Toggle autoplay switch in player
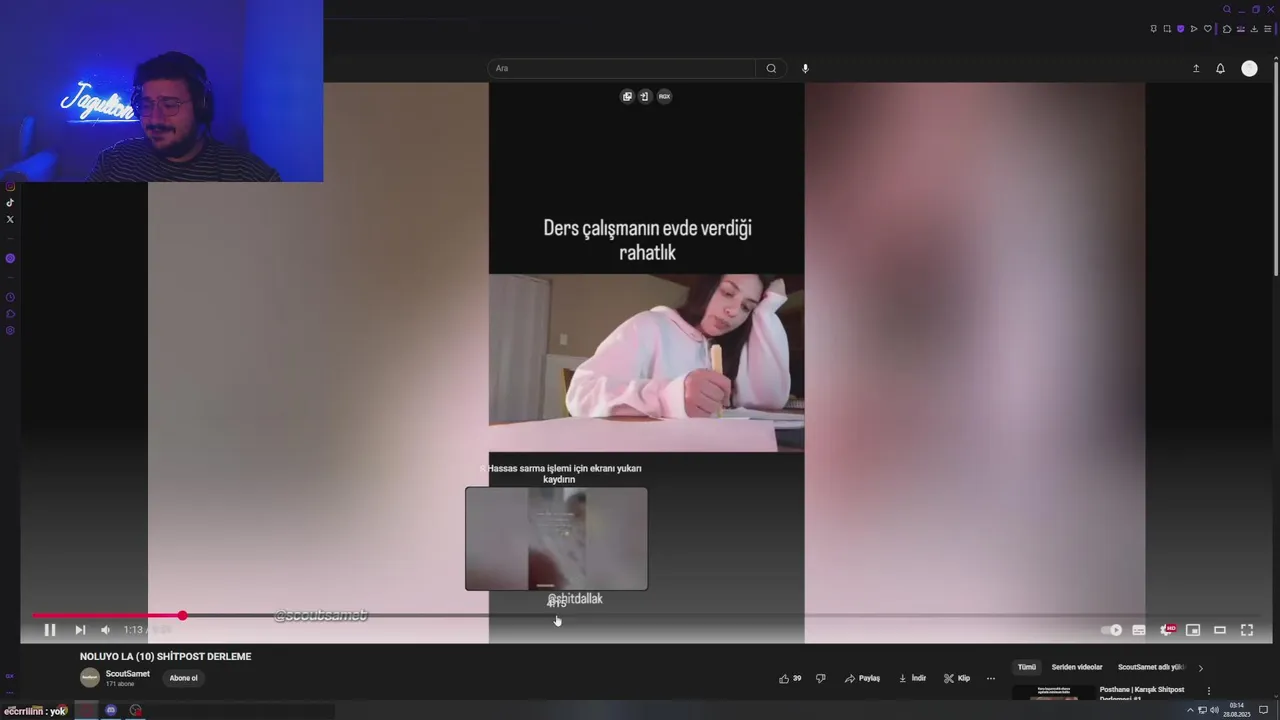The image size is (1280, 720). click(x=1111, y=630)
